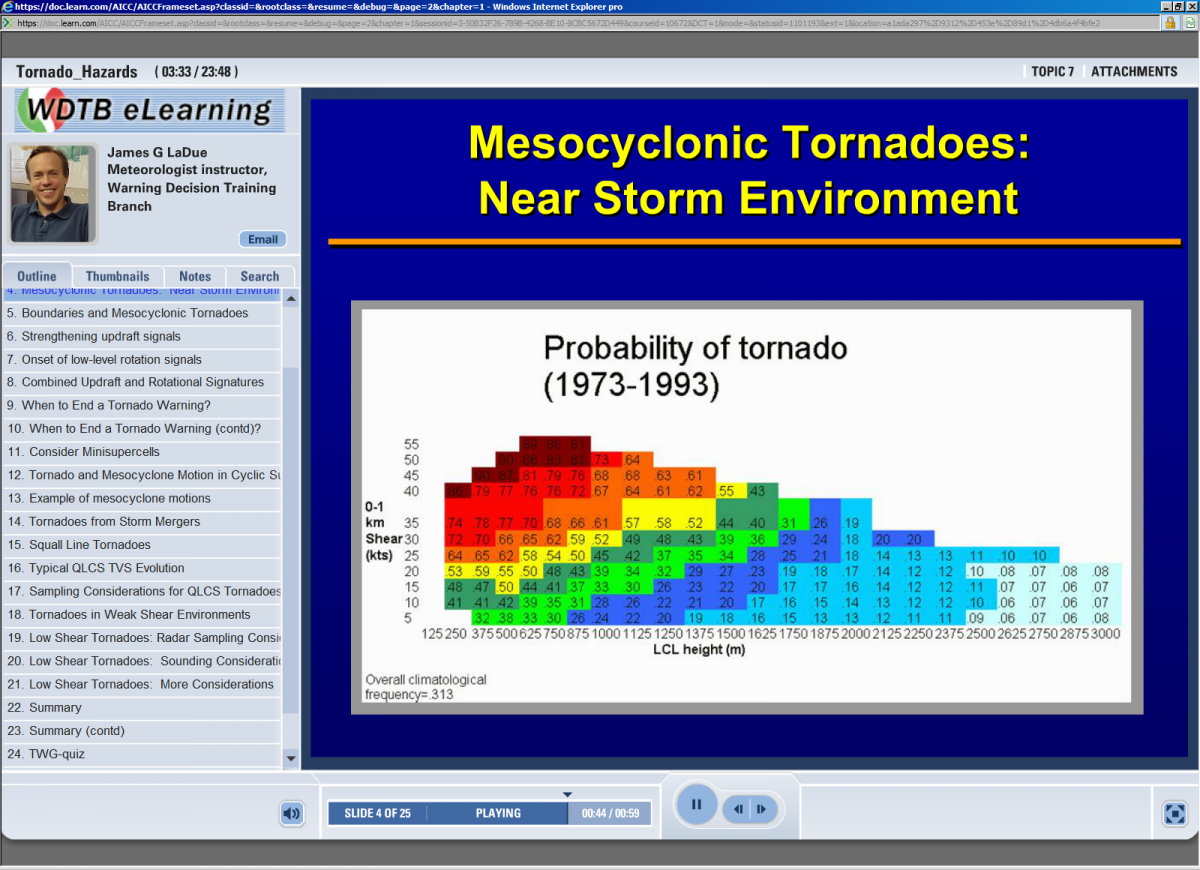Image resolution: width=1200 pixels, height=870 pixels.
Task: Click the 00:44 / 00:59 slide timer
Action: click(610, 813)
